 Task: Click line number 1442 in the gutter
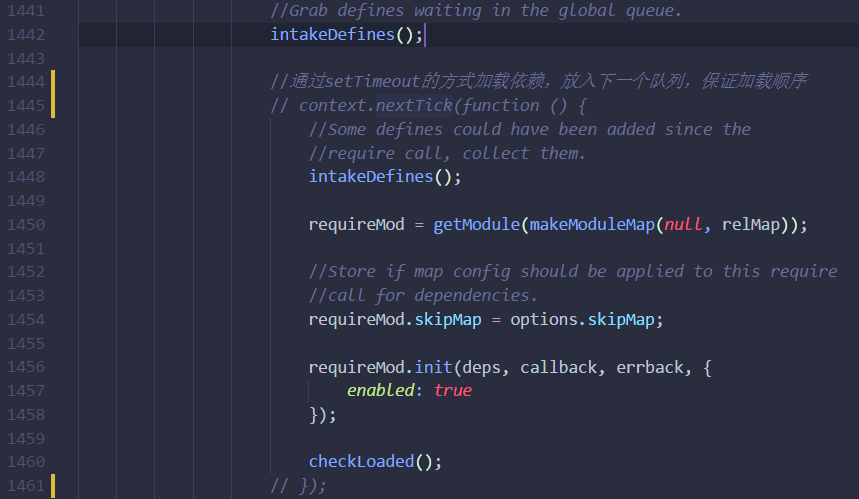point(26,35)
